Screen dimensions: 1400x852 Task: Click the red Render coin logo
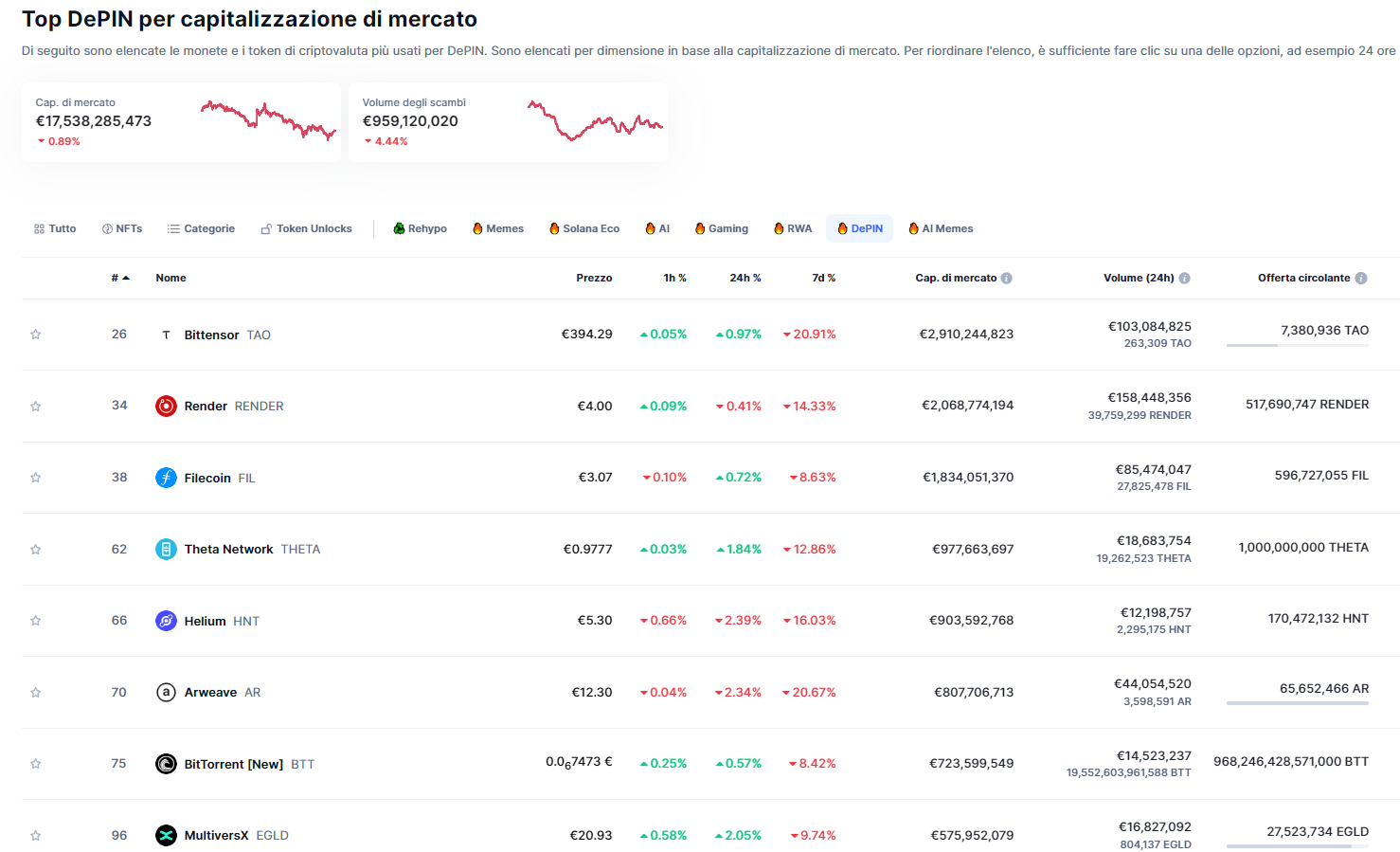point(166,407)
